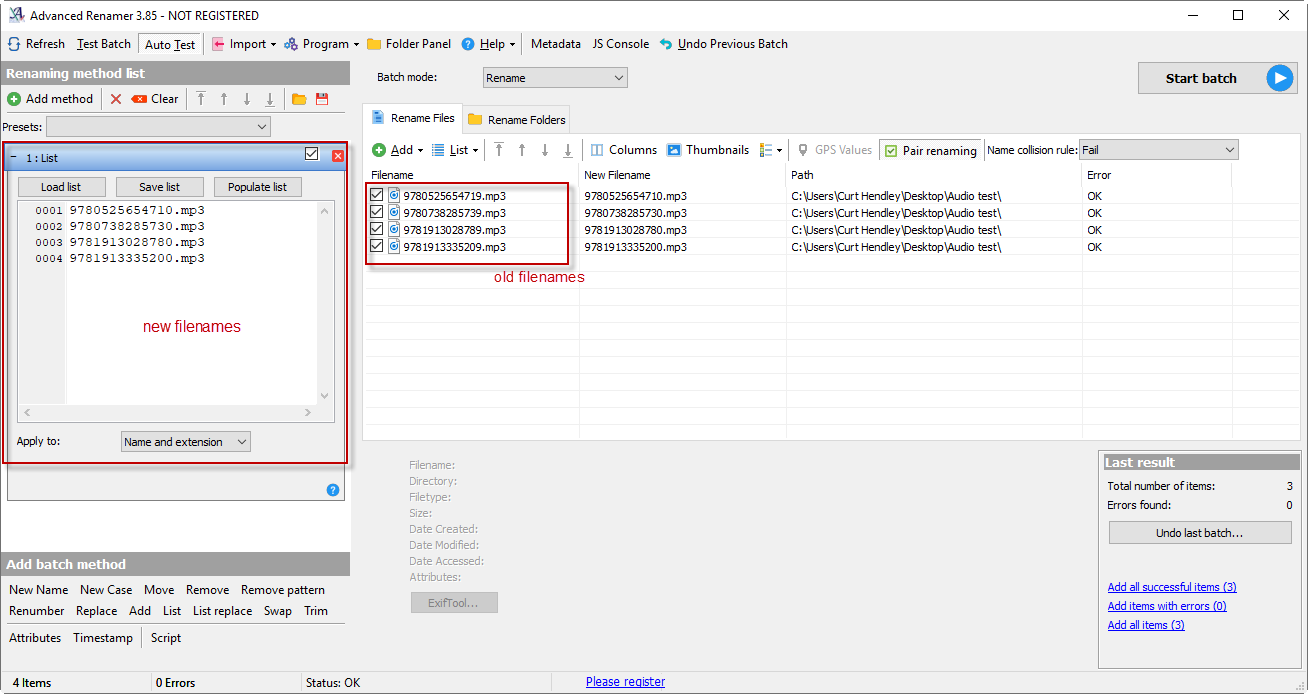Add a List replace method
Viewport: 1308px width, 694px height.
223,611
